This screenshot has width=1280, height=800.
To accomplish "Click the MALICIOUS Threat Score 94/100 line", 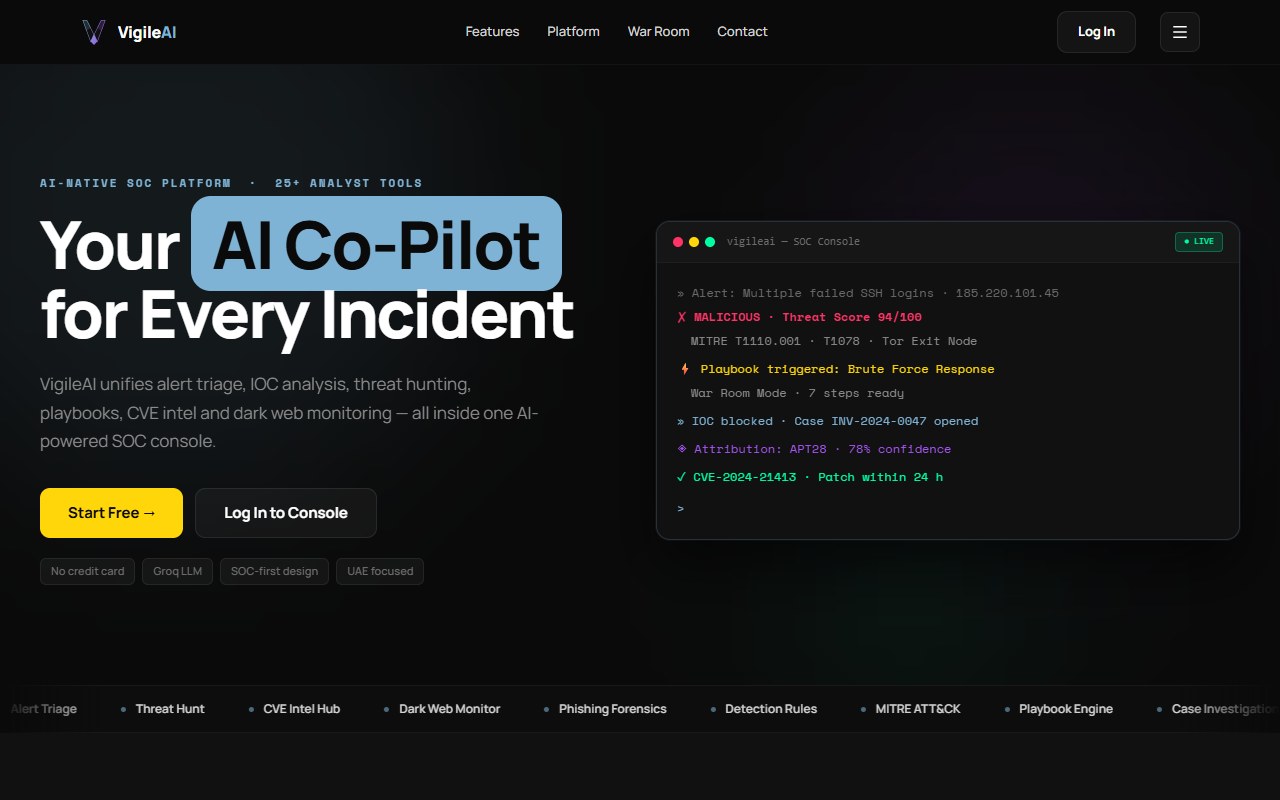I will tap(800, 317).
